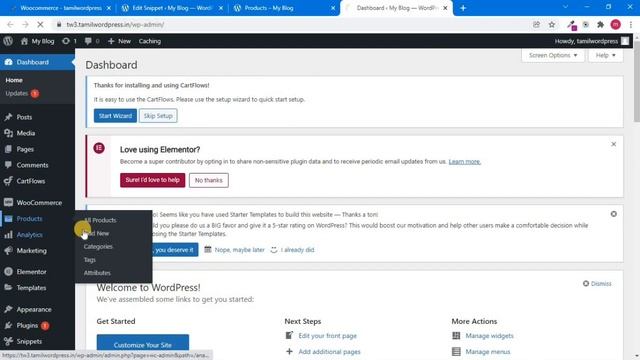Expand Screen Options panel
The height and width of the screenshot is (360, 640).
(x=553, y=55)
